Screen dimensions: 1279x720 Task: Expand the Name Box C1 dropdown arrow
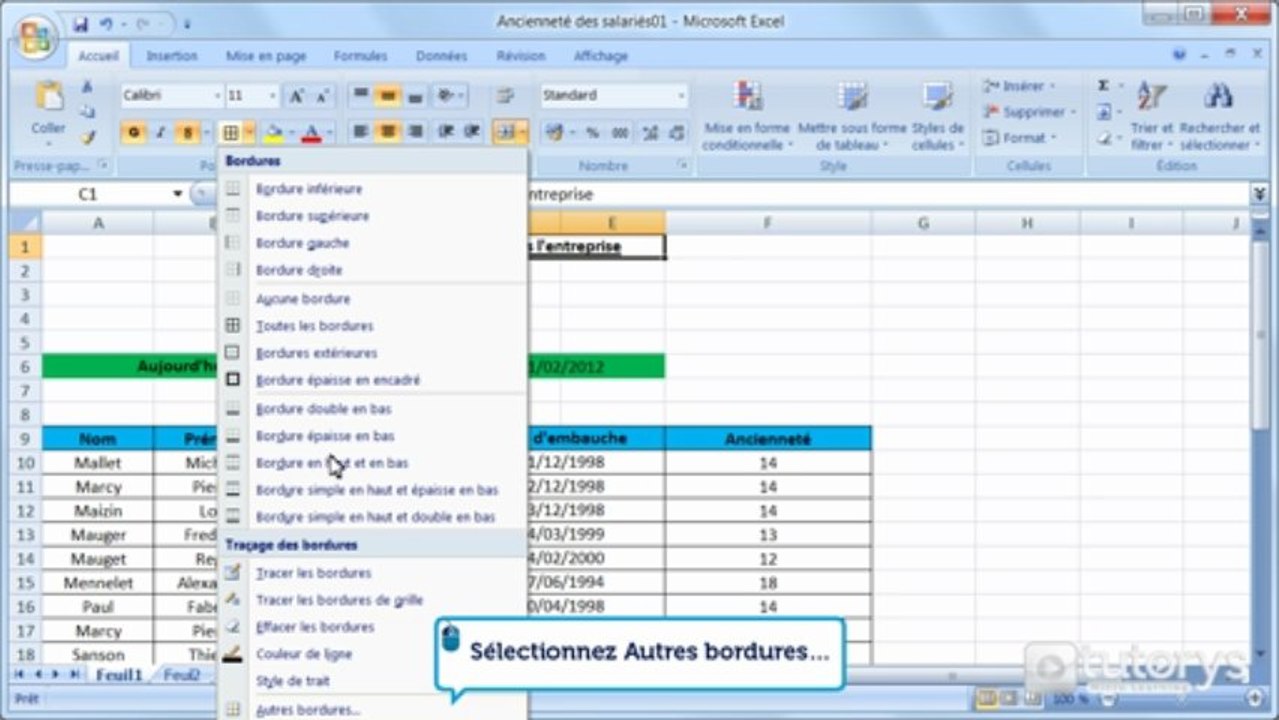[x=178, y=194]
